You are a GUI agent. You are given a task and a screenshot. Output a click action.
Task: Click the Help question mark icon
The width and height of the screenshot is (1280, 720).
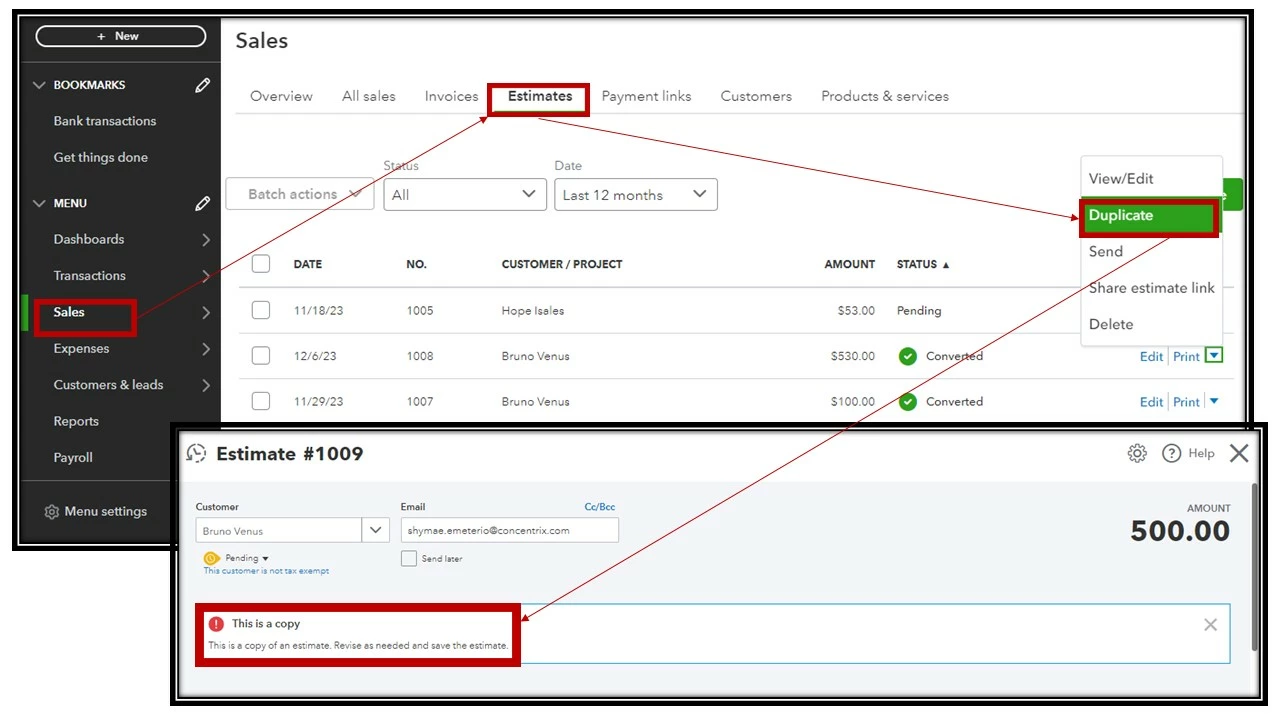tap(1172, 454)
